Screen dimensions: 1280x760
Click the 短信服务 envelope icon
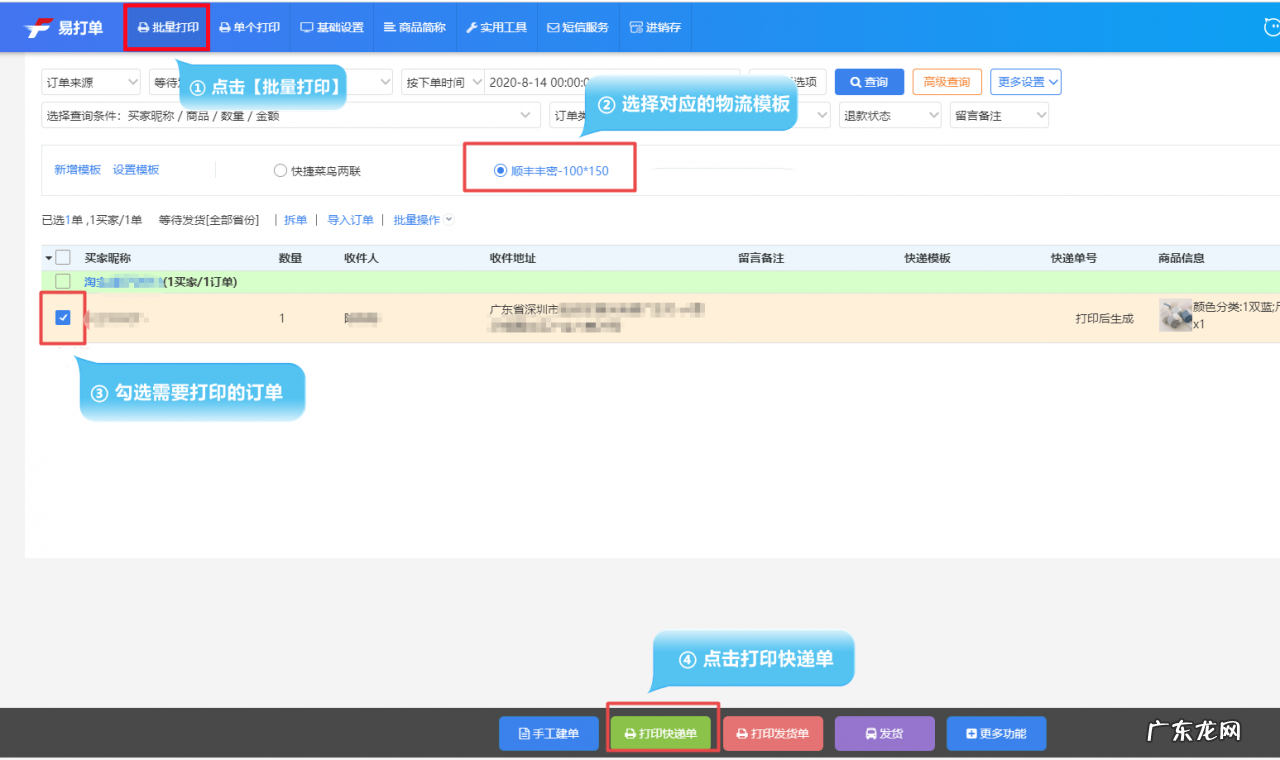(555, 27)
